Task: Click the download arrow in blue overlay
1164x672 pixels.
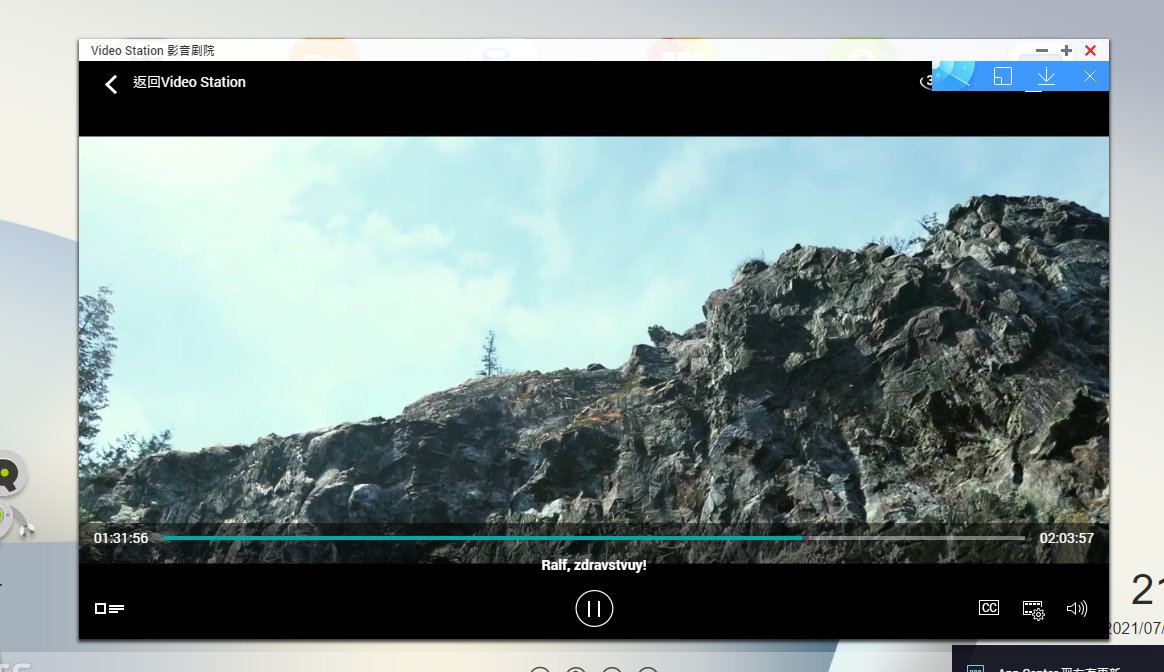Action: 1046,76
